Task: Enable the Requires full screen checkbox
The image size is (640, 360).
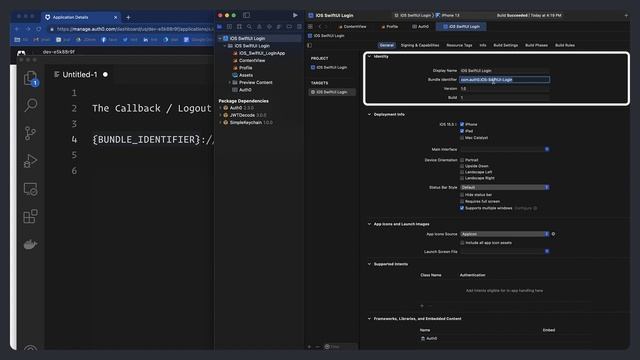Action: click(x=462, y=201)
